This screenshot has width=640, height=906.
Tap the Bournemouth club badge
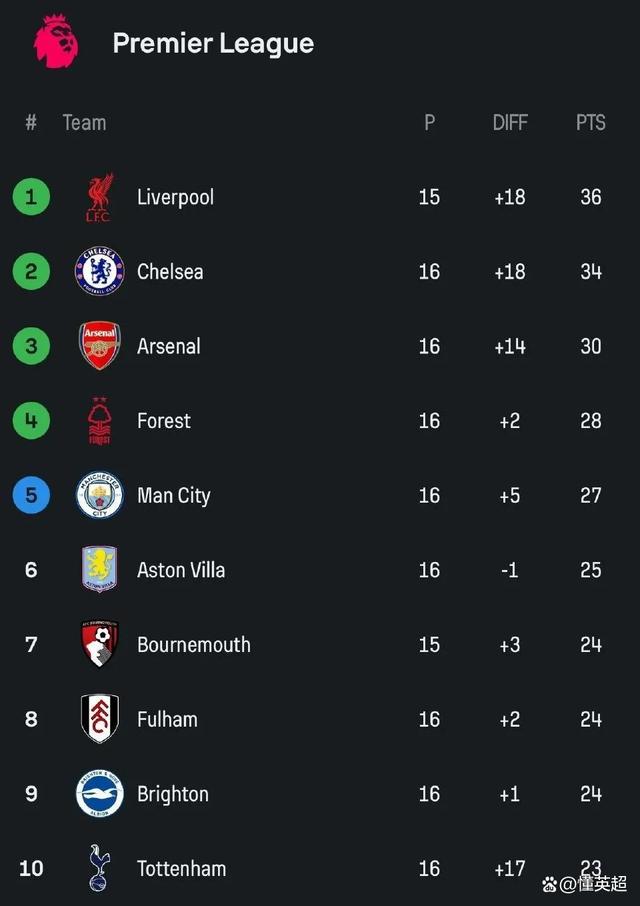[99, 644]
